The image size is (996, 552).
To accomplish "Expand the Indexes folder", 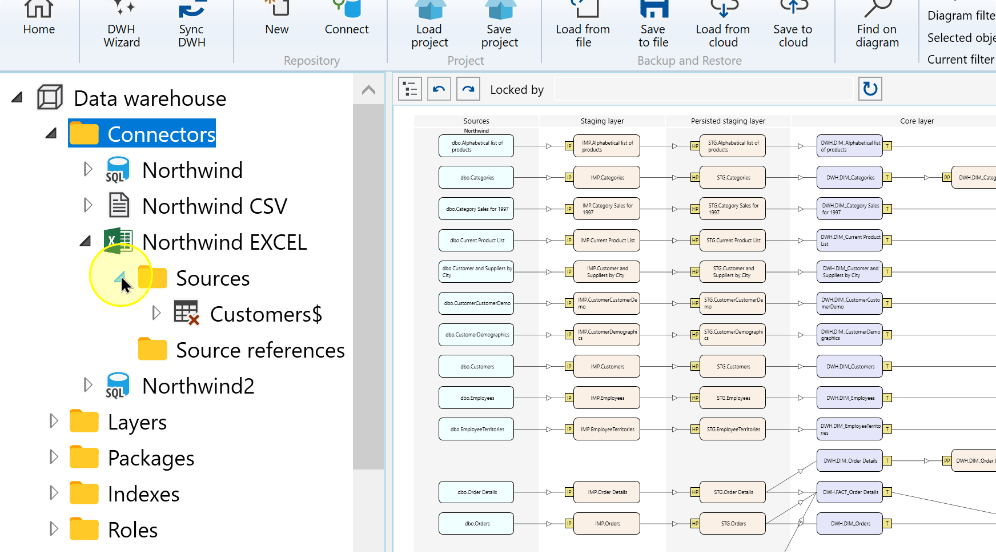I will pos(53,493).
